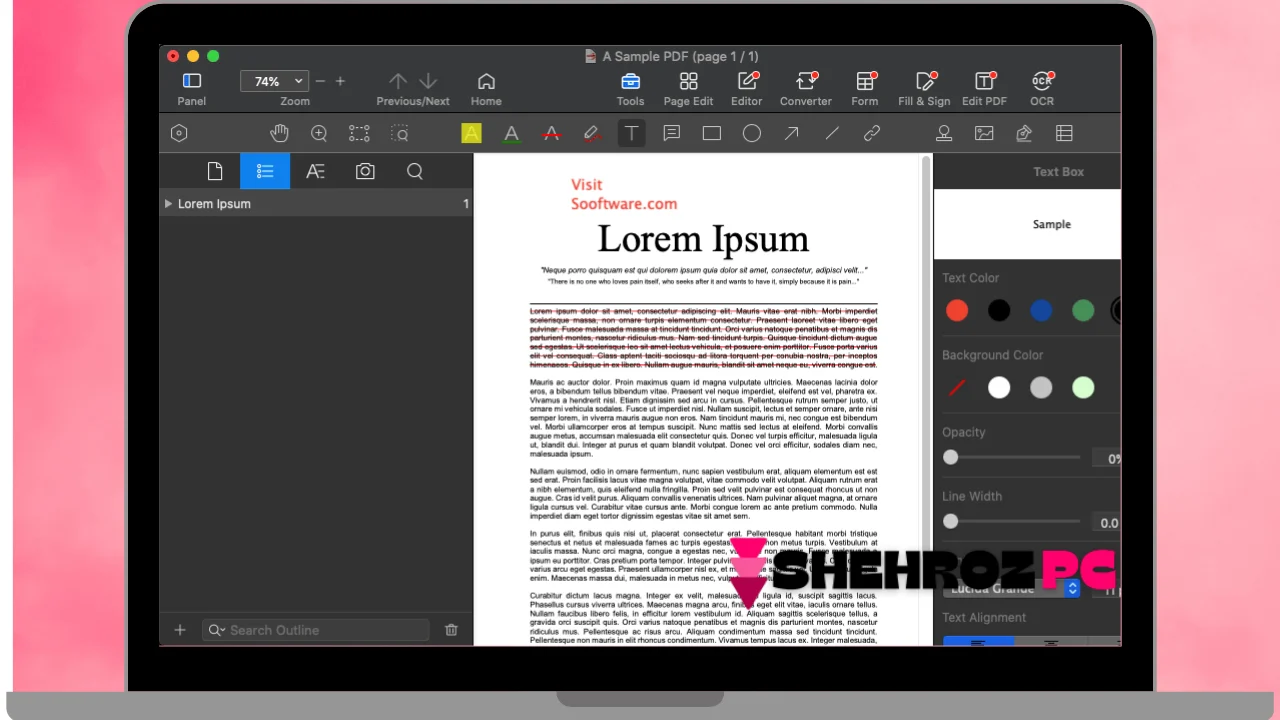Go to next page with down arrow
Screen dimensions: 1280x720
pyautogui.click(x=428, y=81)
